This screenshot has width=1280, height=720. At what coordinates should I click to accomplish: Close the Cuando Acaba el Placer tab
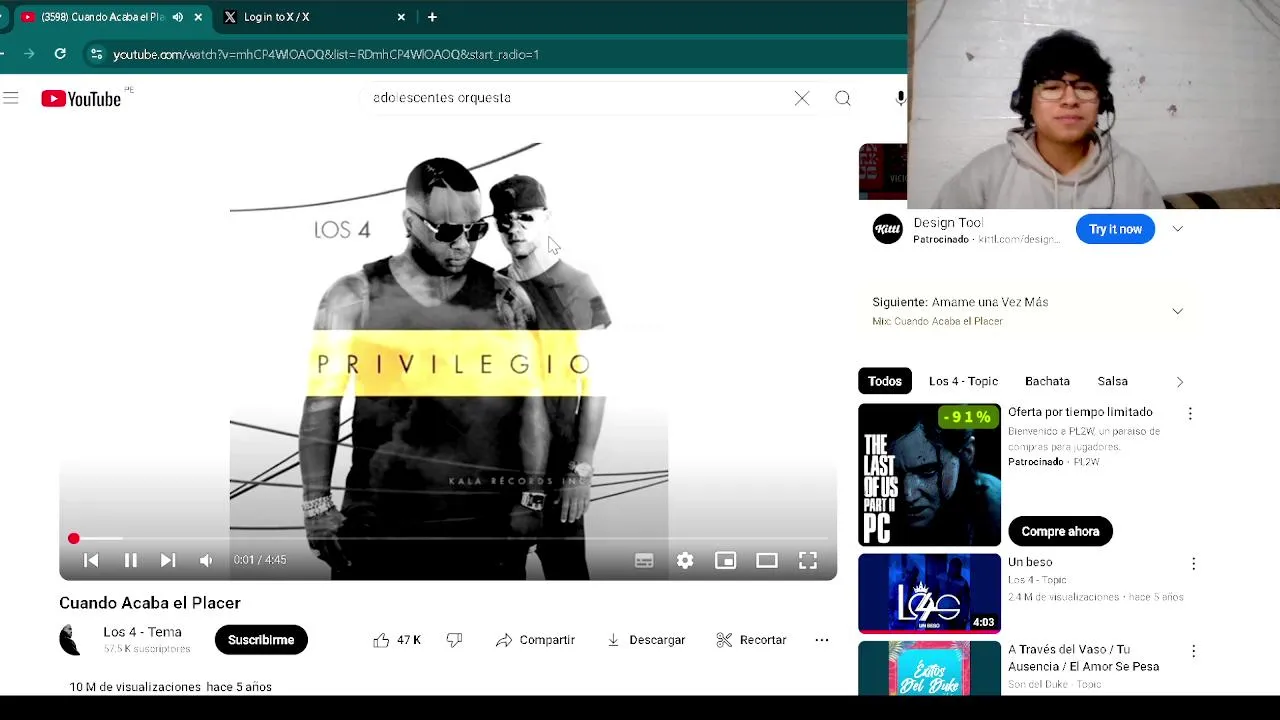[x=198, y=17]
